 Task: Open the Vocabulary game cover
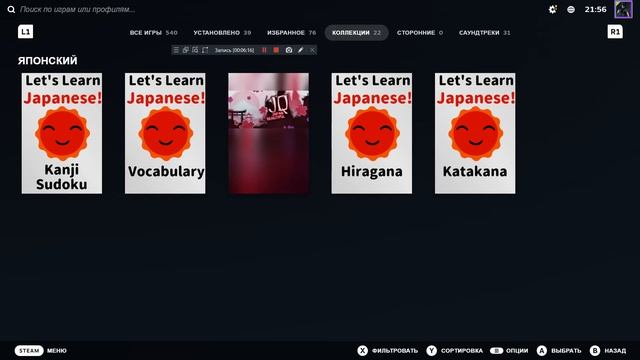tap(165, 133)
